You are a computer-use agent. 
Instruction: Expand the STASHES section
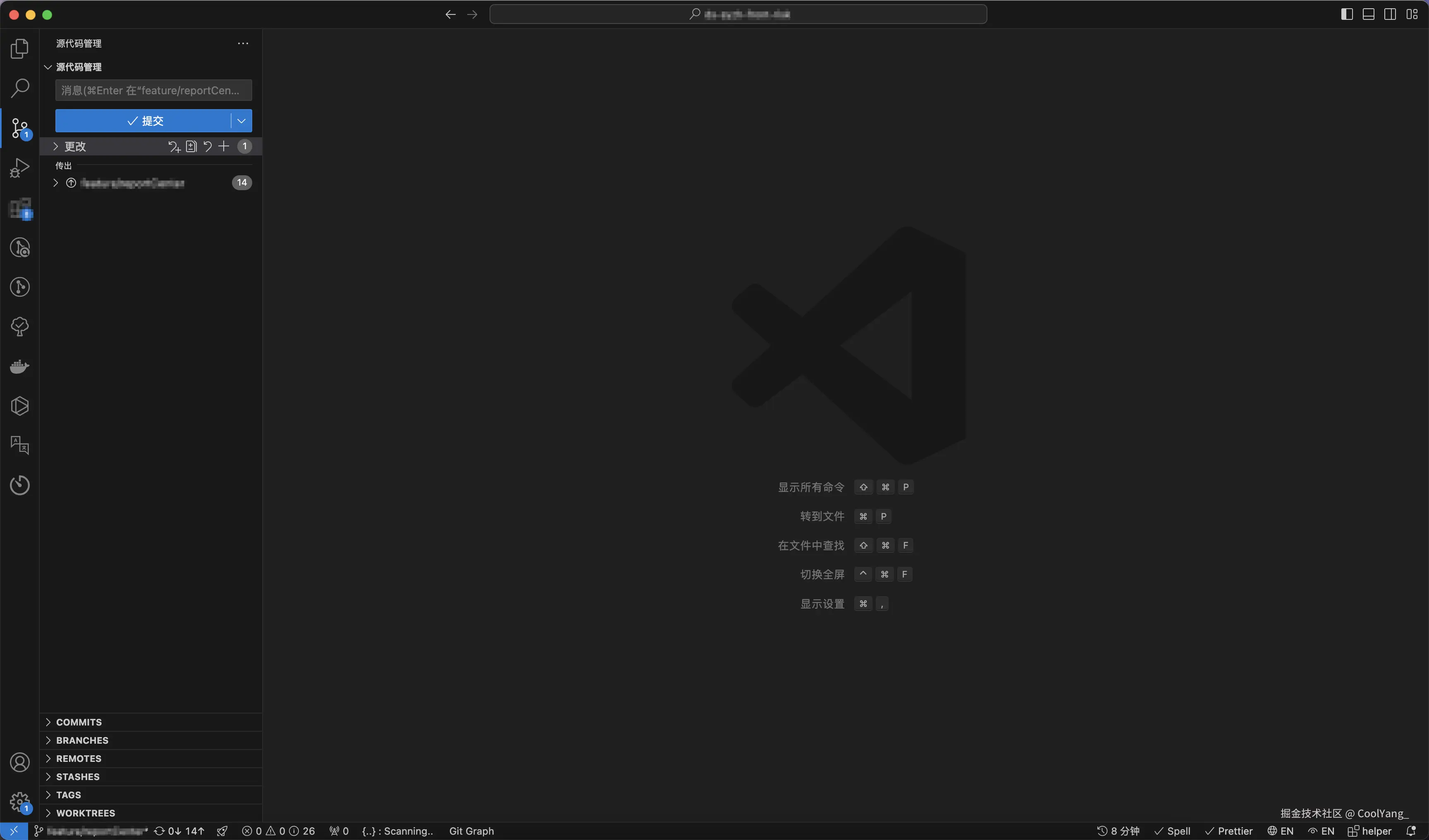pos(78,776)
